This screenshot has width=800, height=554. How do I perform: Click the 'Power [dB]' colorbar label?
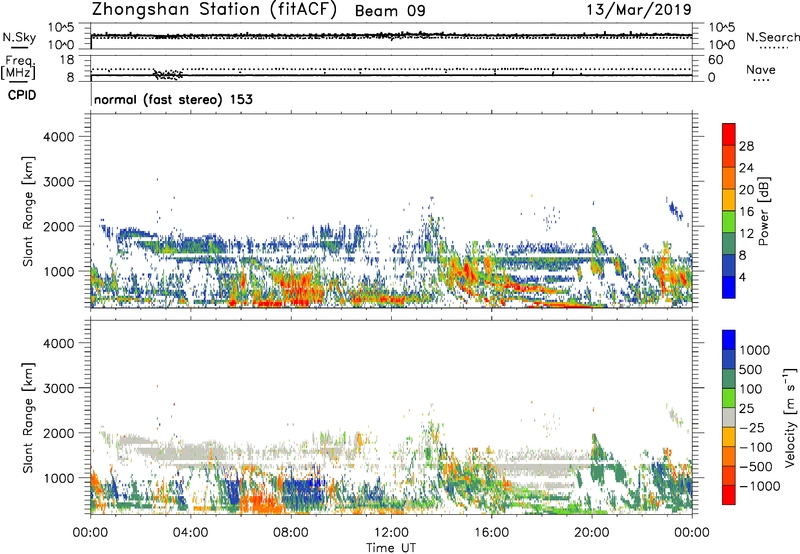coord(763,211)
